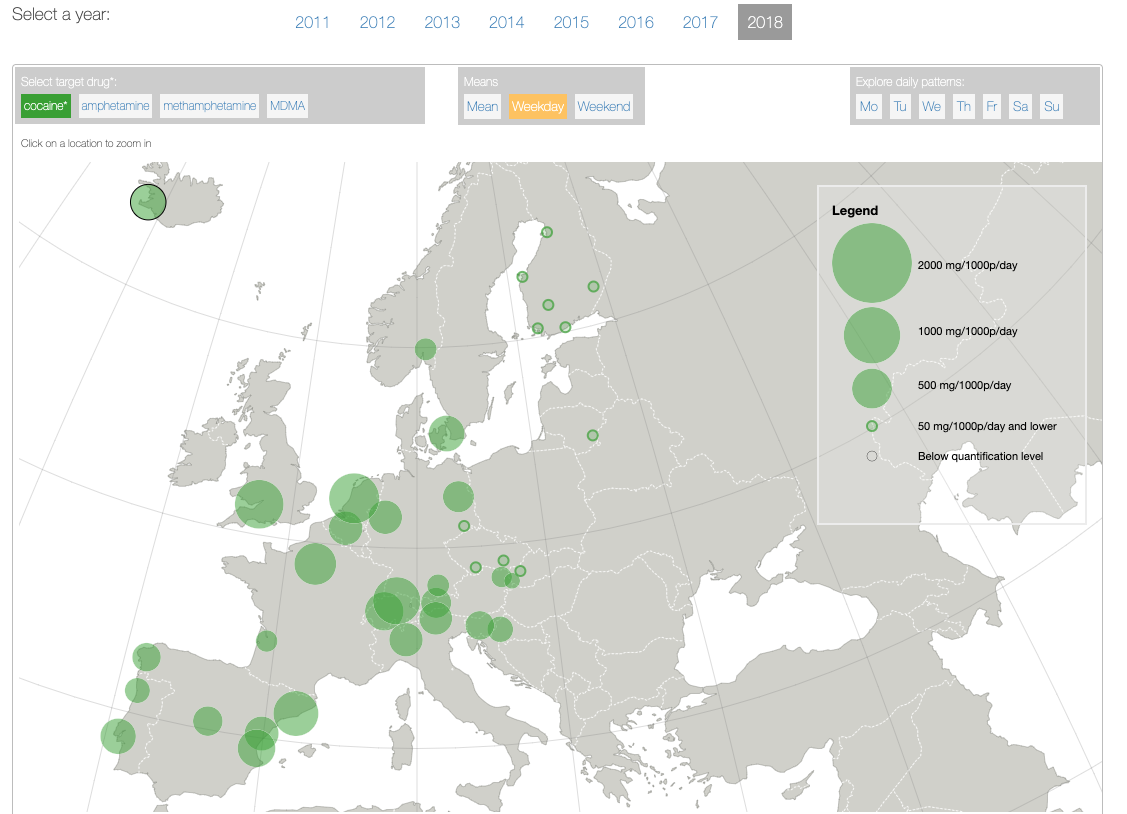This screenshot has height=814, width=1127.
Task: Select amphetamine as the target drug
Action: (113, 105)
